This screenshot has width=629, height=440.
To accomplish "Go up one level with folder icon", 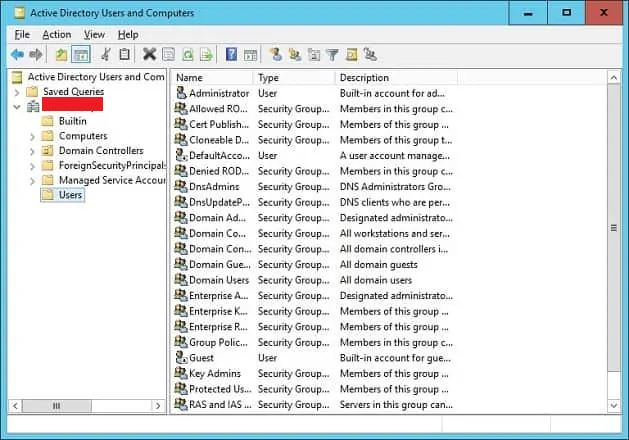I will [61, 55].
